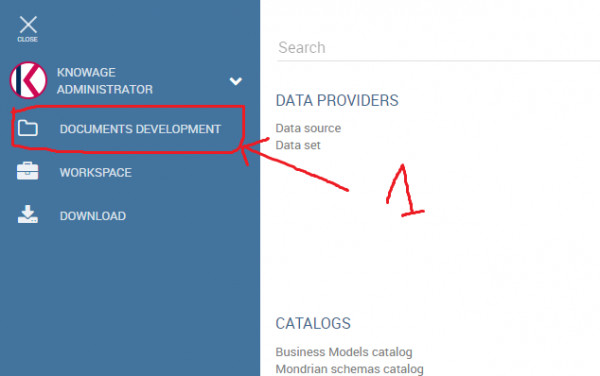Click the DATA PROVIDERS section heading
Image resolution: width=600 pixels, height=376 pixels.
[337, 101]
